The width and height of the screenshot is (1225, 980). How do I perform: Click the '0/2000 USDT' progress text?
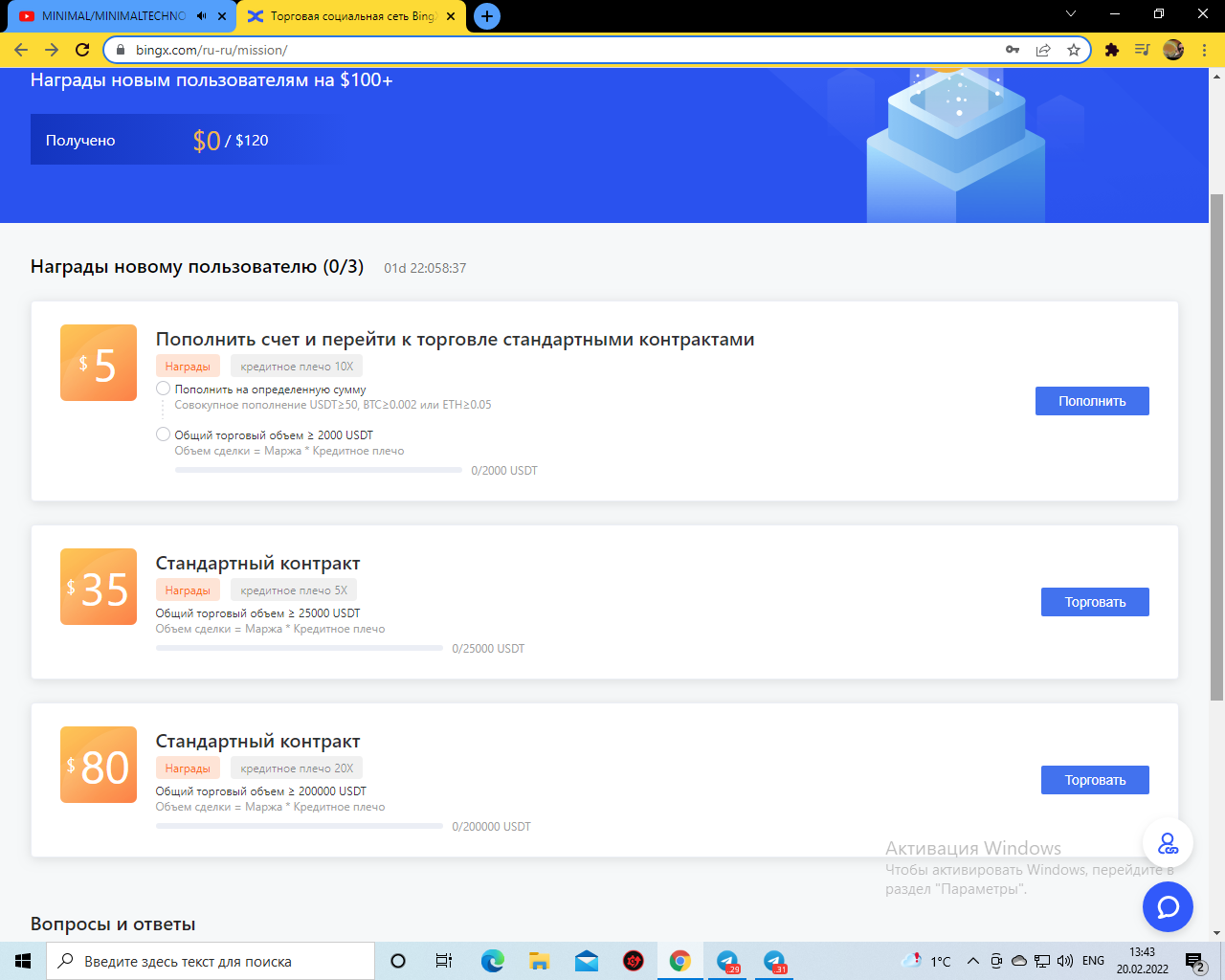tap(504, 470)
